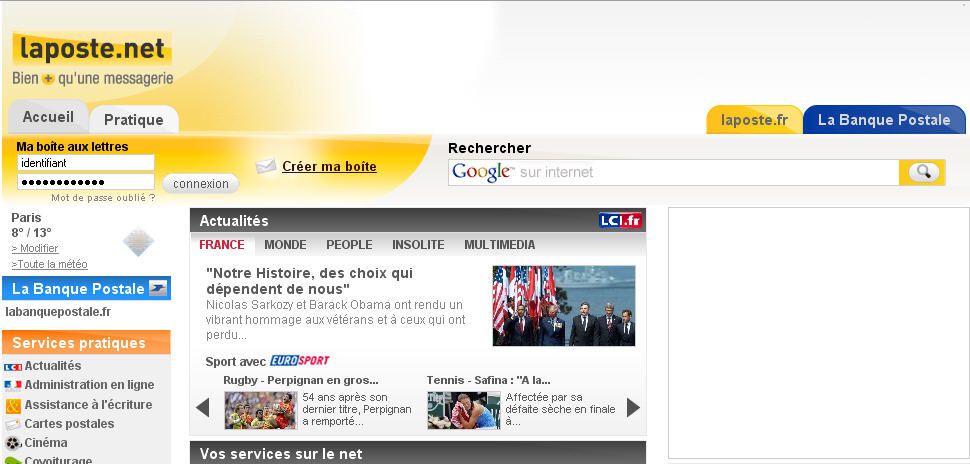Open the Notre Histoire headline article
The width and height of the screenshot is (970, 464).
pos(309,281)
